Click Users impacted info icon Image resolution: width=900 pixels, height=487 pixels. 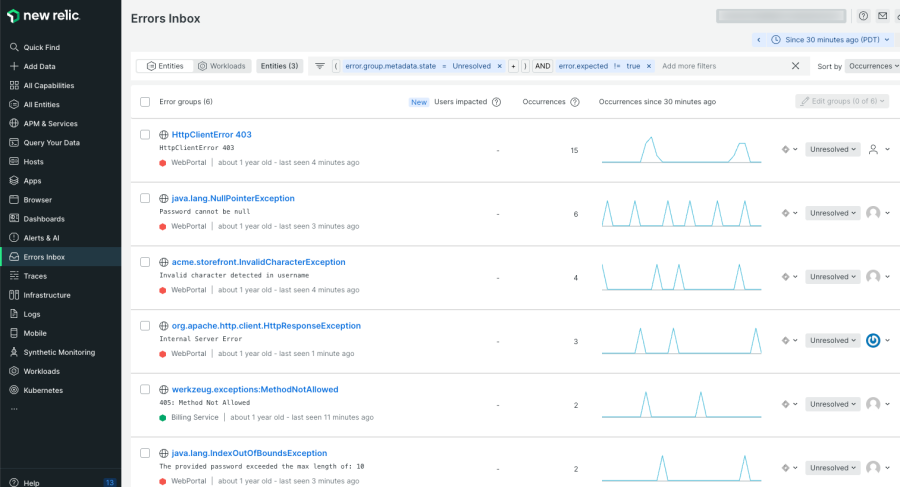[496, 102]
